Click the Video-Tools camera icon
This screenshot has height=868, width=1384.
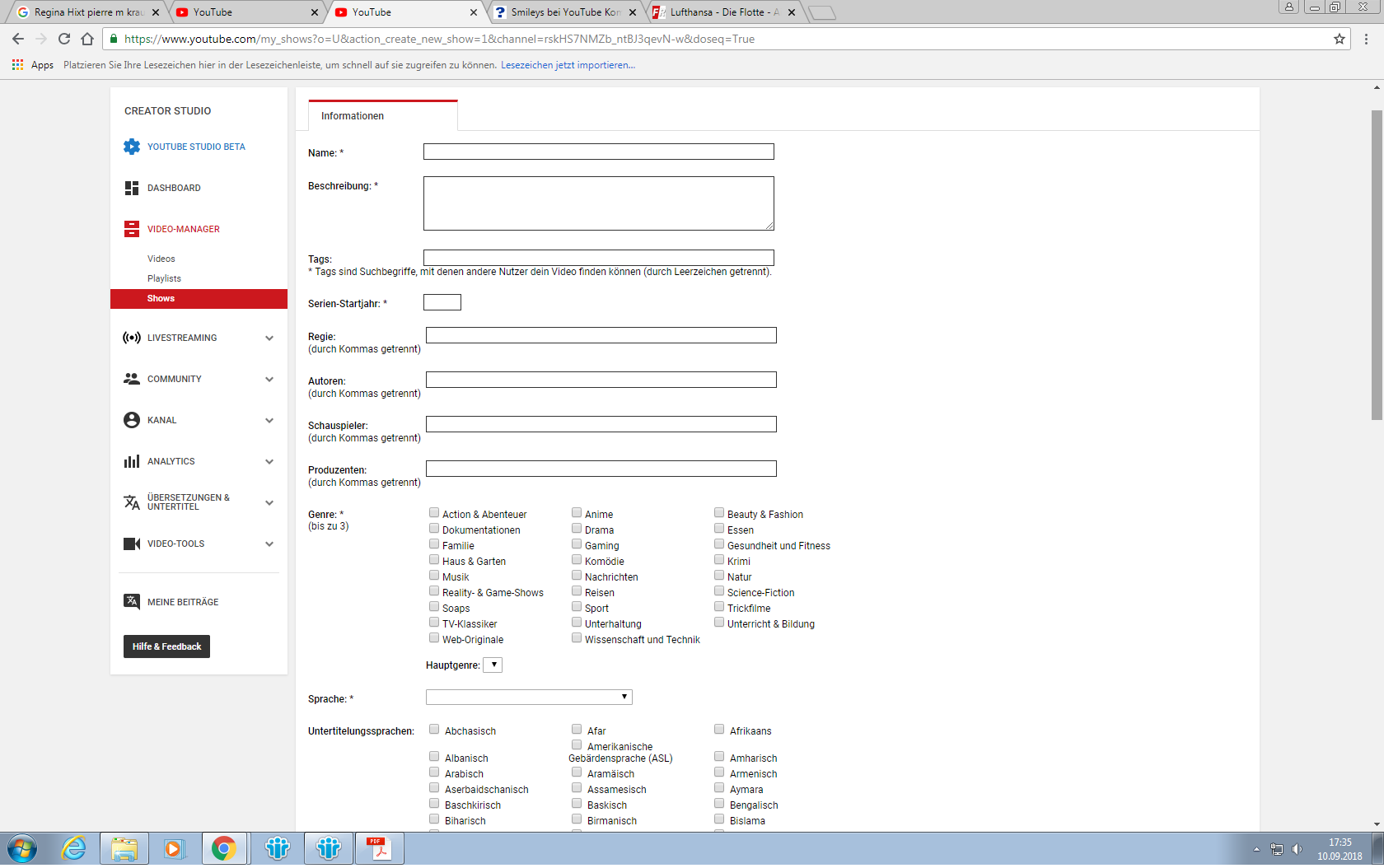pos(132,544)
